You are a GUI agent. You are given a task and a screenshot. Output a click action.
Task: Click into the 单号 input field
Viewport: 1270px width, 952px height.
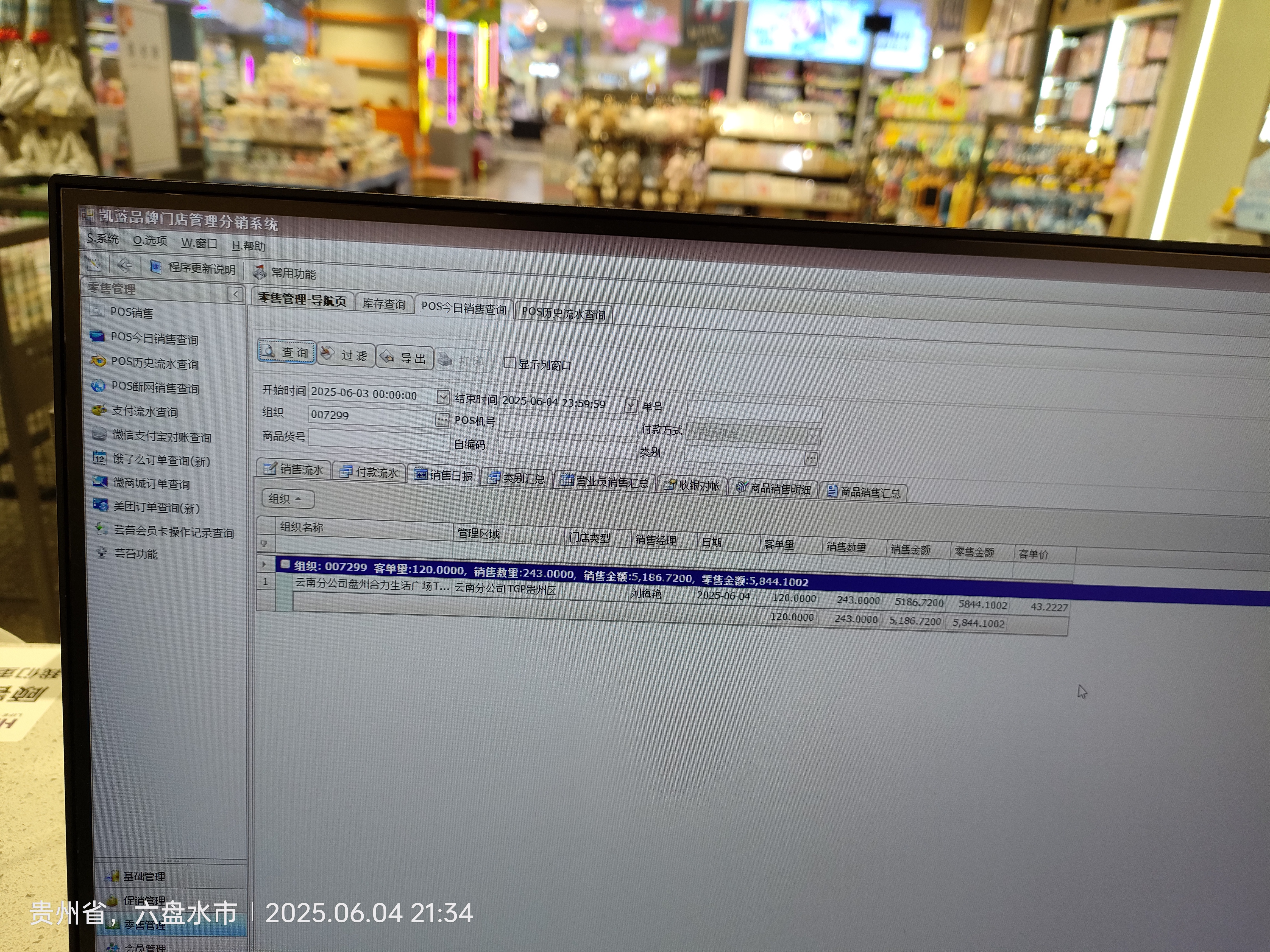754,411
